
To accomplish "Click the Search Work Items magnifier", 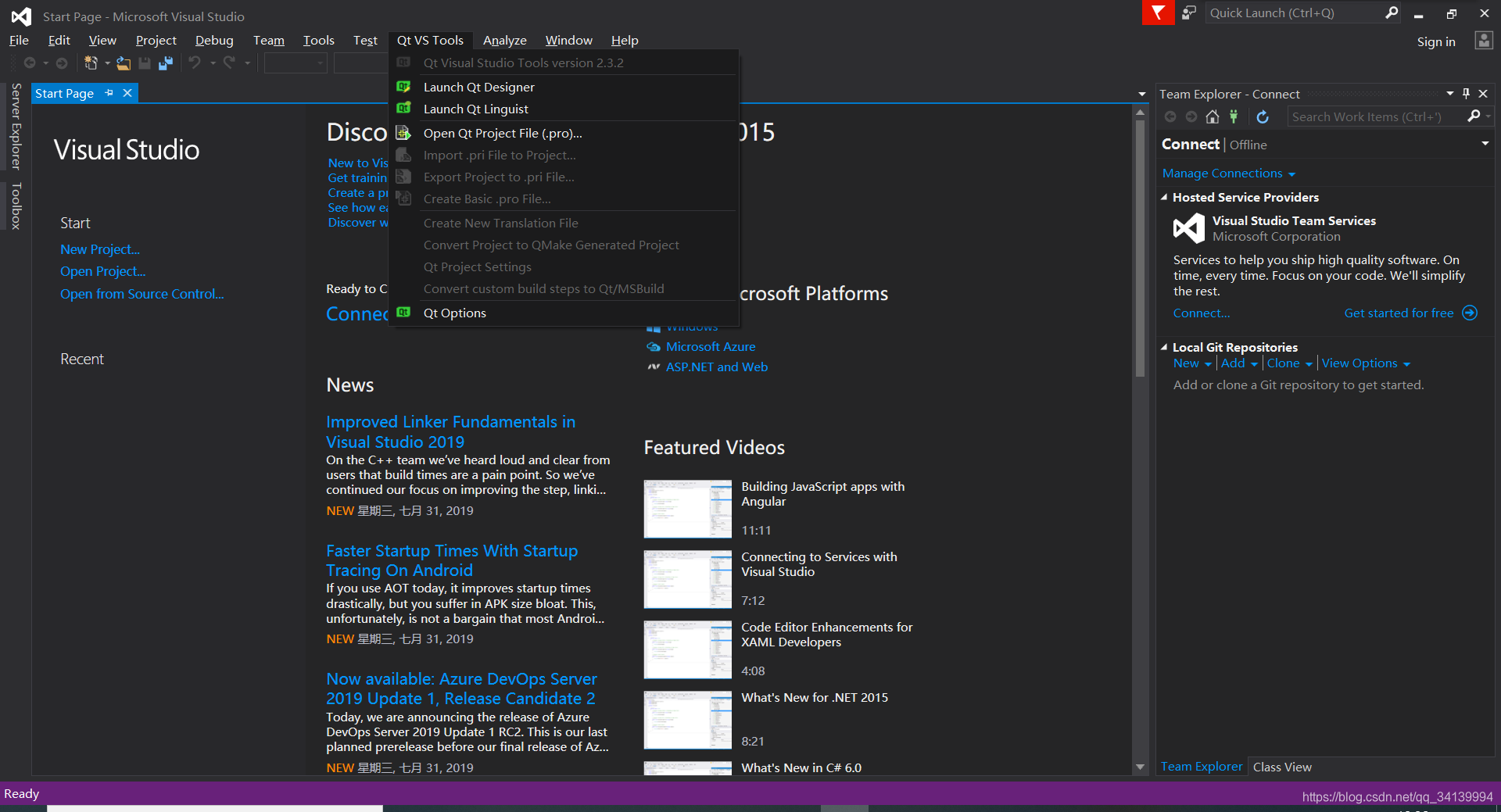I will pos(1474,116).
